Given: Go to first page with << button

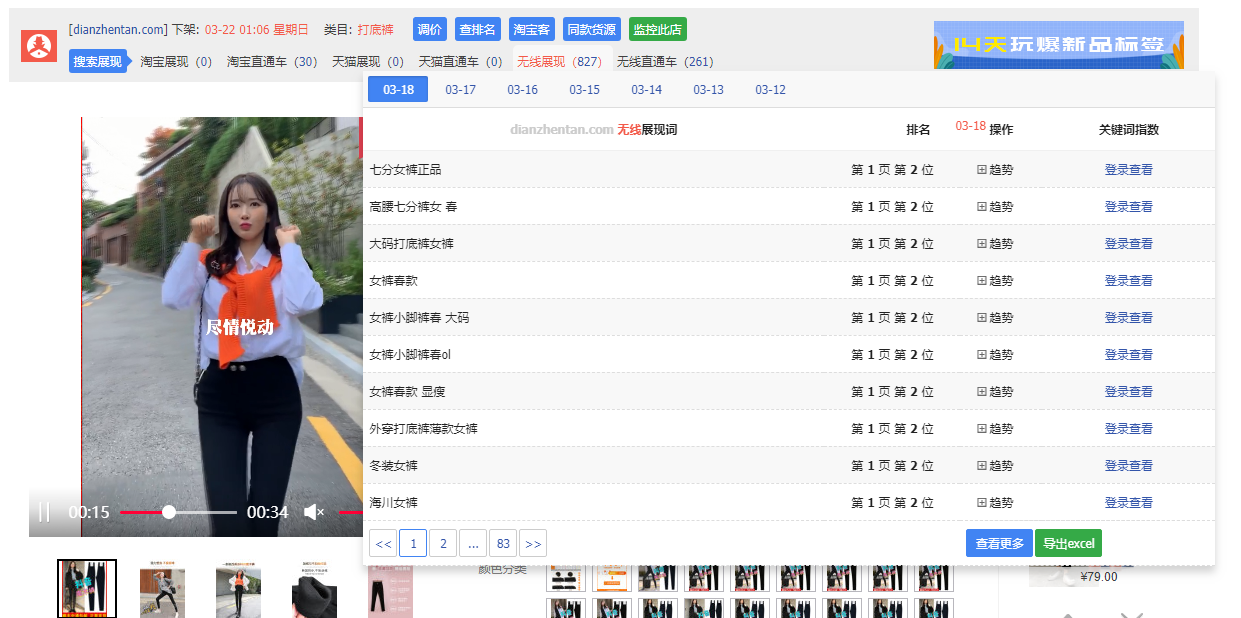Looking at the screenshot, I should [x=383, y=543].
